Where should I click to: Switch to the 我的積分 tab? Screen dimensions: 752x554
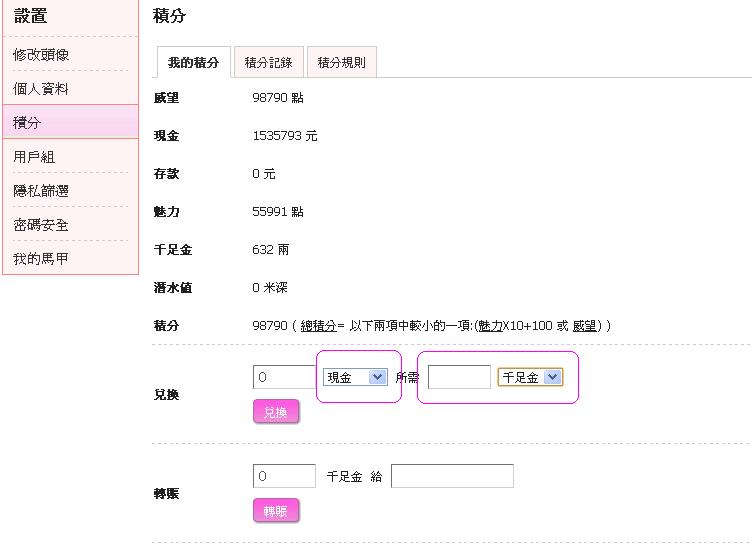194,63
